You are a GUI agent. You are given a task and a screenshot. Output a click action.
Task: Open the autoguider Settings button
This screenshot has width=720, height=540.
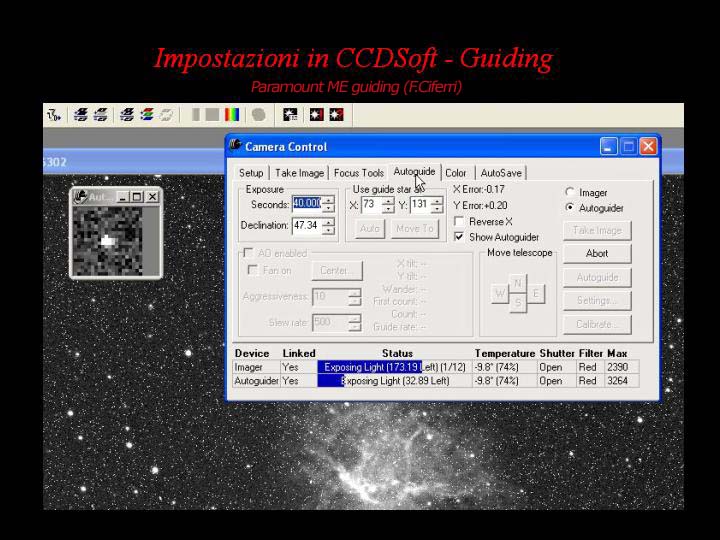coord(597,301)
